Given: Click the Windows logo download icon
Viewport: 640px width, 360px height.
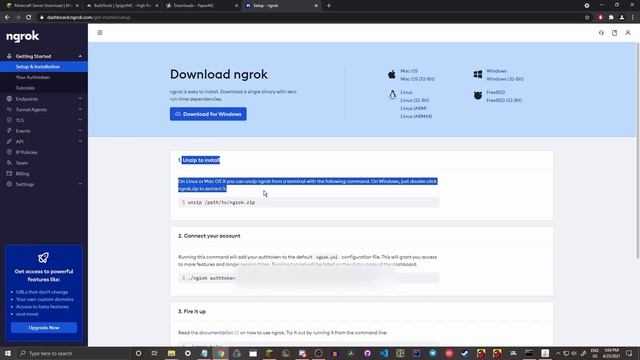Looking at the screenshot, I should 478,74.
